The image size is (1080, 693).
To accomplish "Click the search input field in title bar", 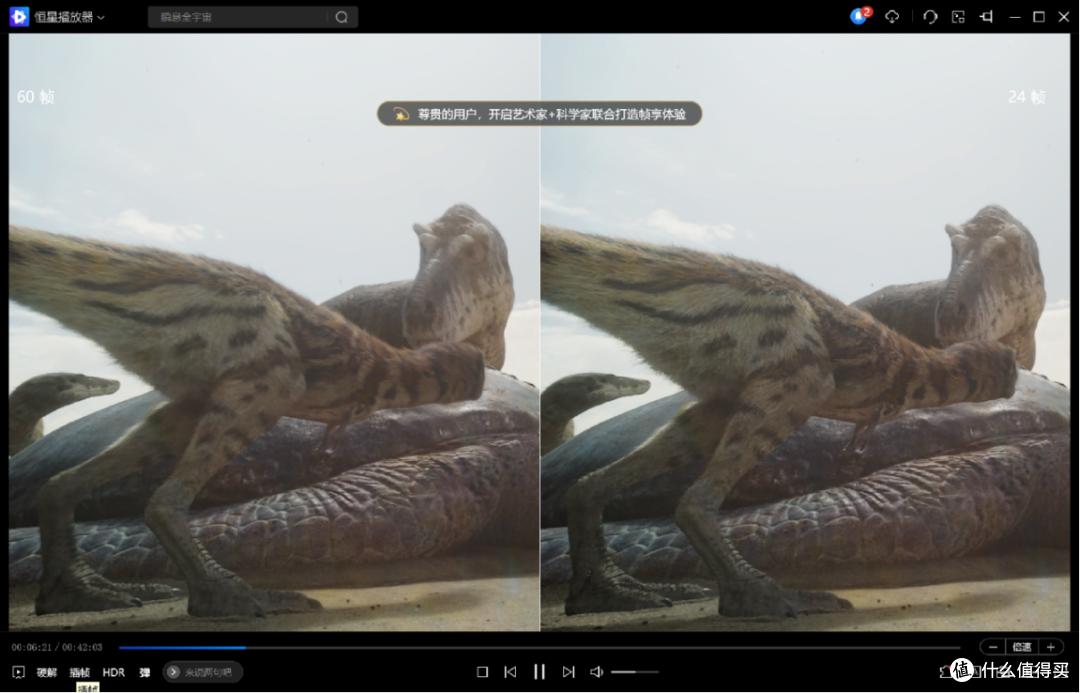I will 237,17.
